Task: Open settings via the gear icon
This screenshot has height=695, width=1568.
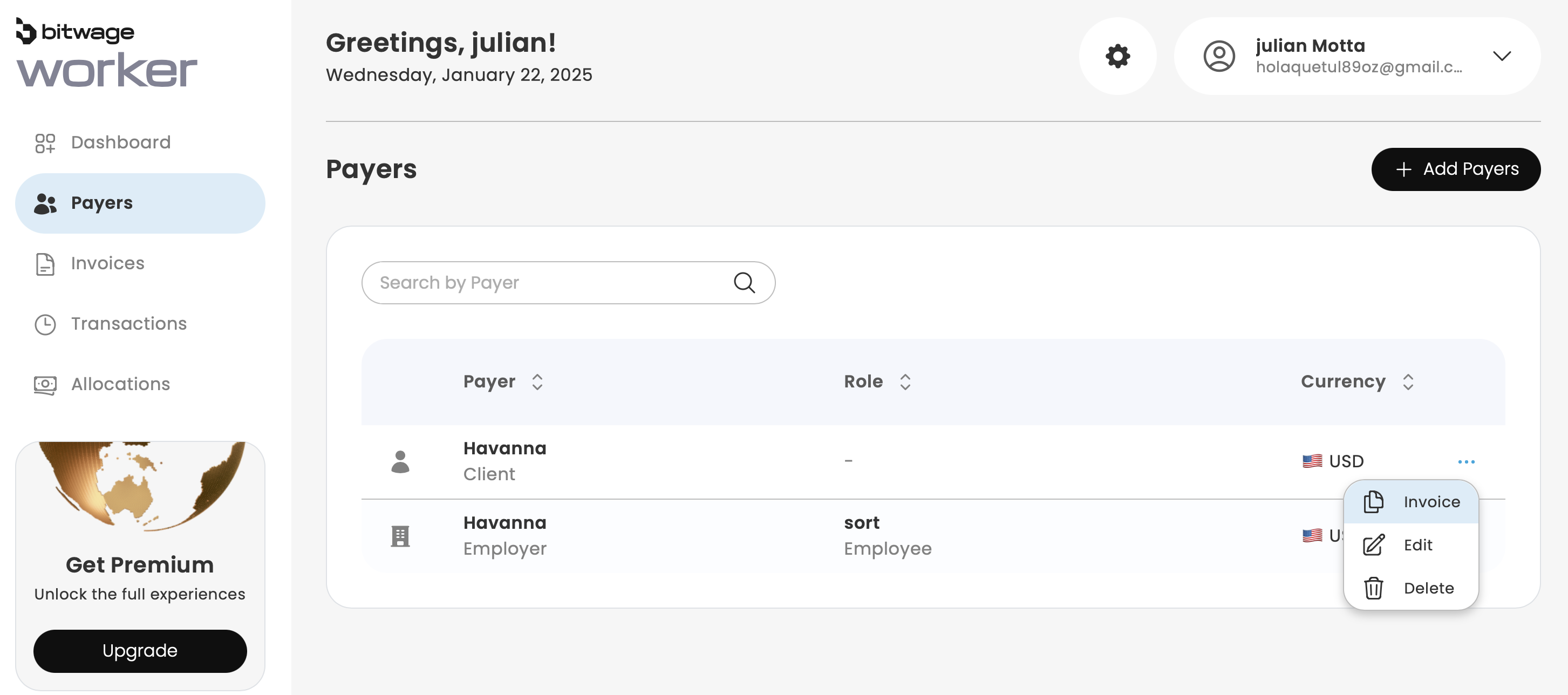Action: pos(1117,56)
